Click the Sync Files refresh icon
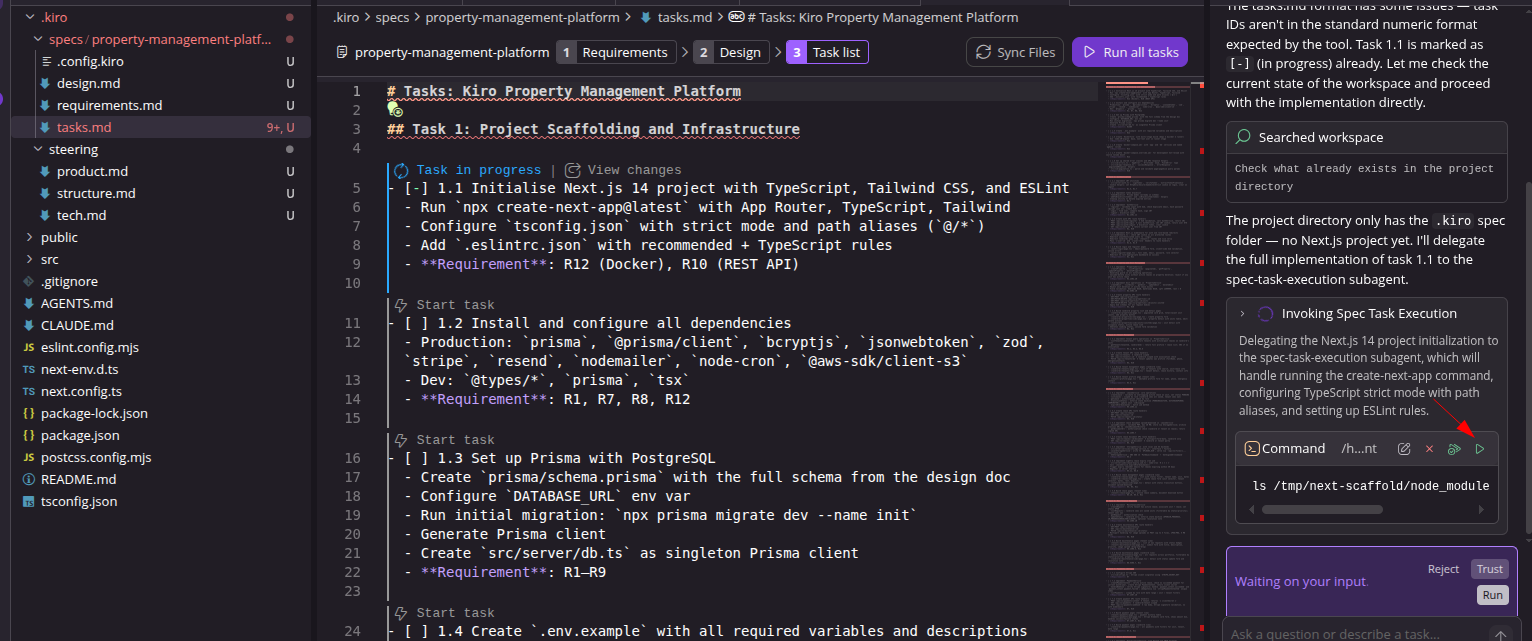1532x641 pixels. click(x=983, y=52)
